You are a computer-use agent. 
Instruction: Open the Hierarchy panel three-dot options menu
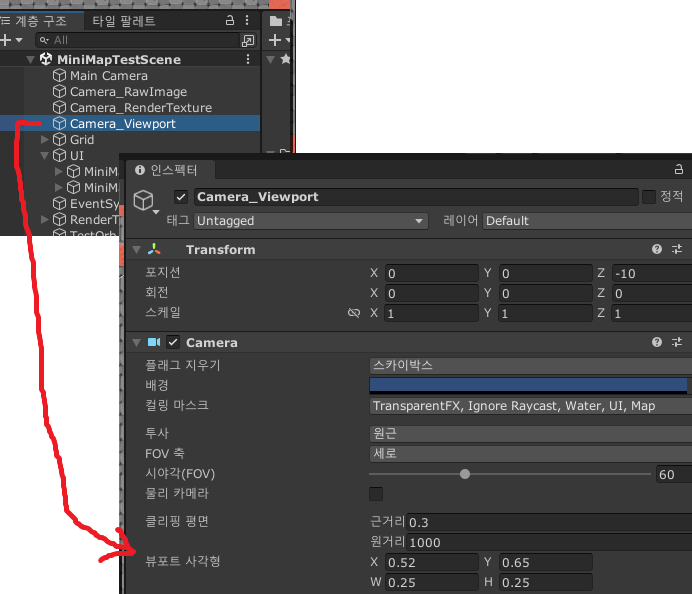pos(247,20)
